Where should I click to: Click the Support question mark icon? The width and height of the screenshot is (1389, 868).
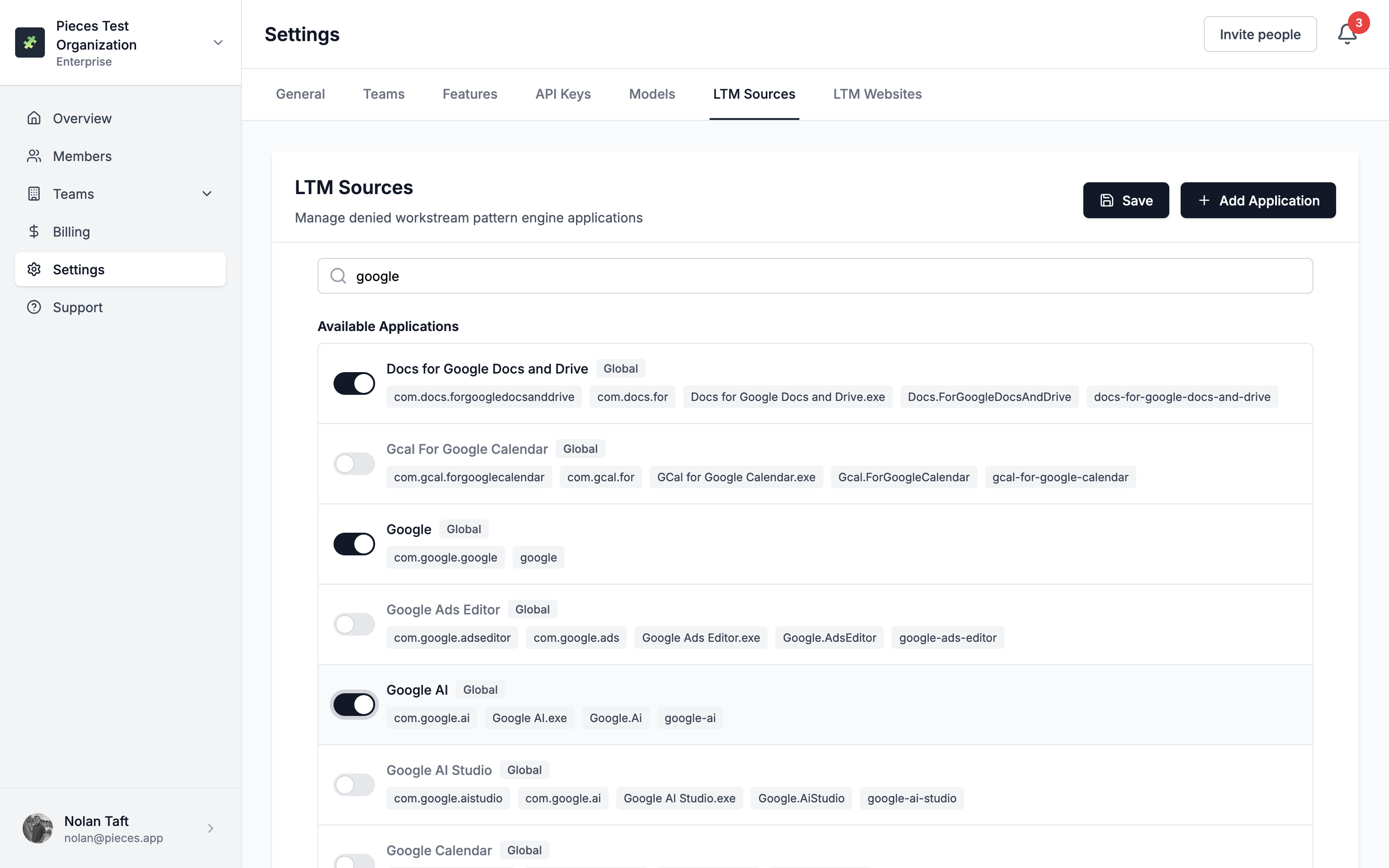pos(34,307)
